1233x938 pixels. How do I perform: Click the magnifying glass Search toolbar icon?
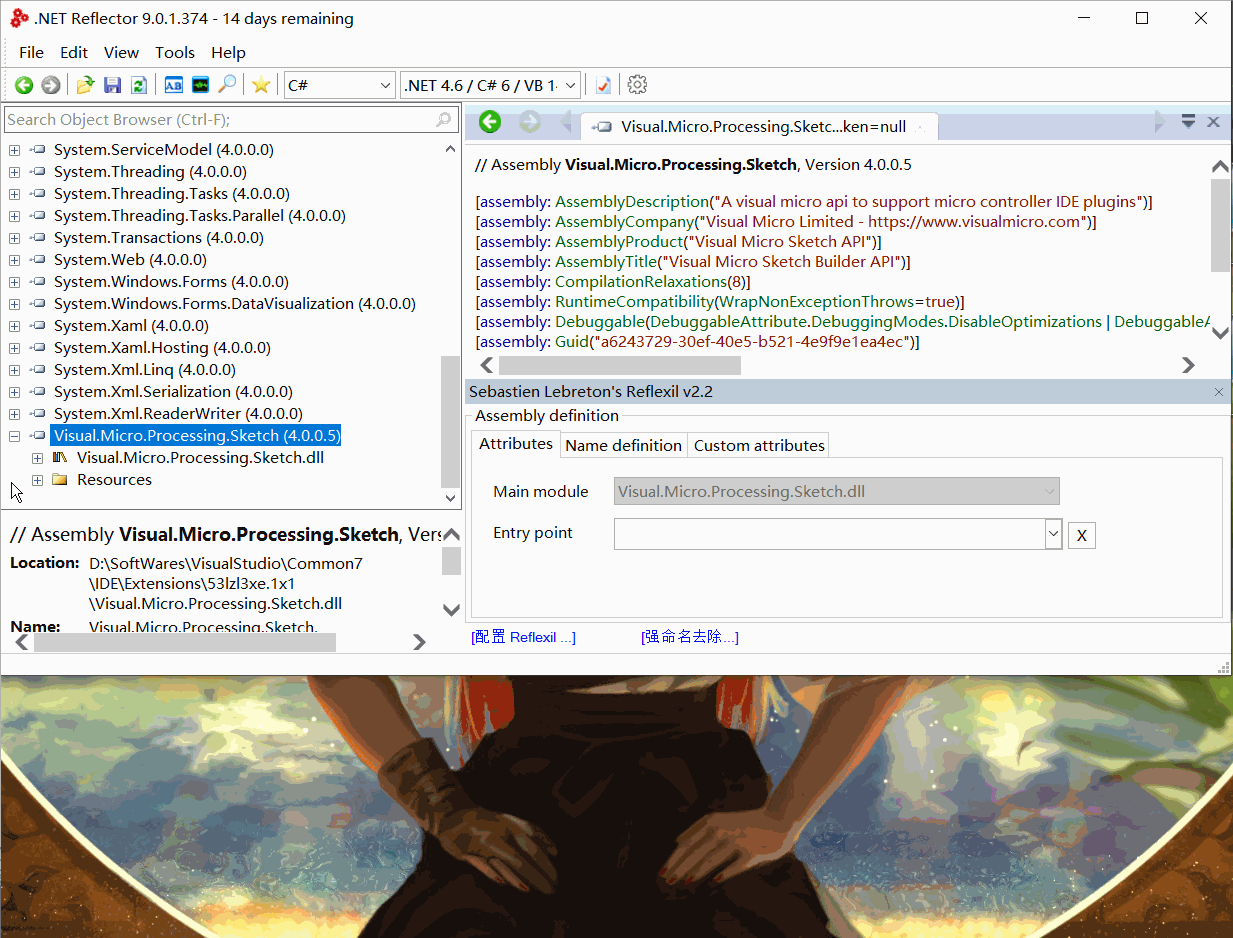point(228,85)
